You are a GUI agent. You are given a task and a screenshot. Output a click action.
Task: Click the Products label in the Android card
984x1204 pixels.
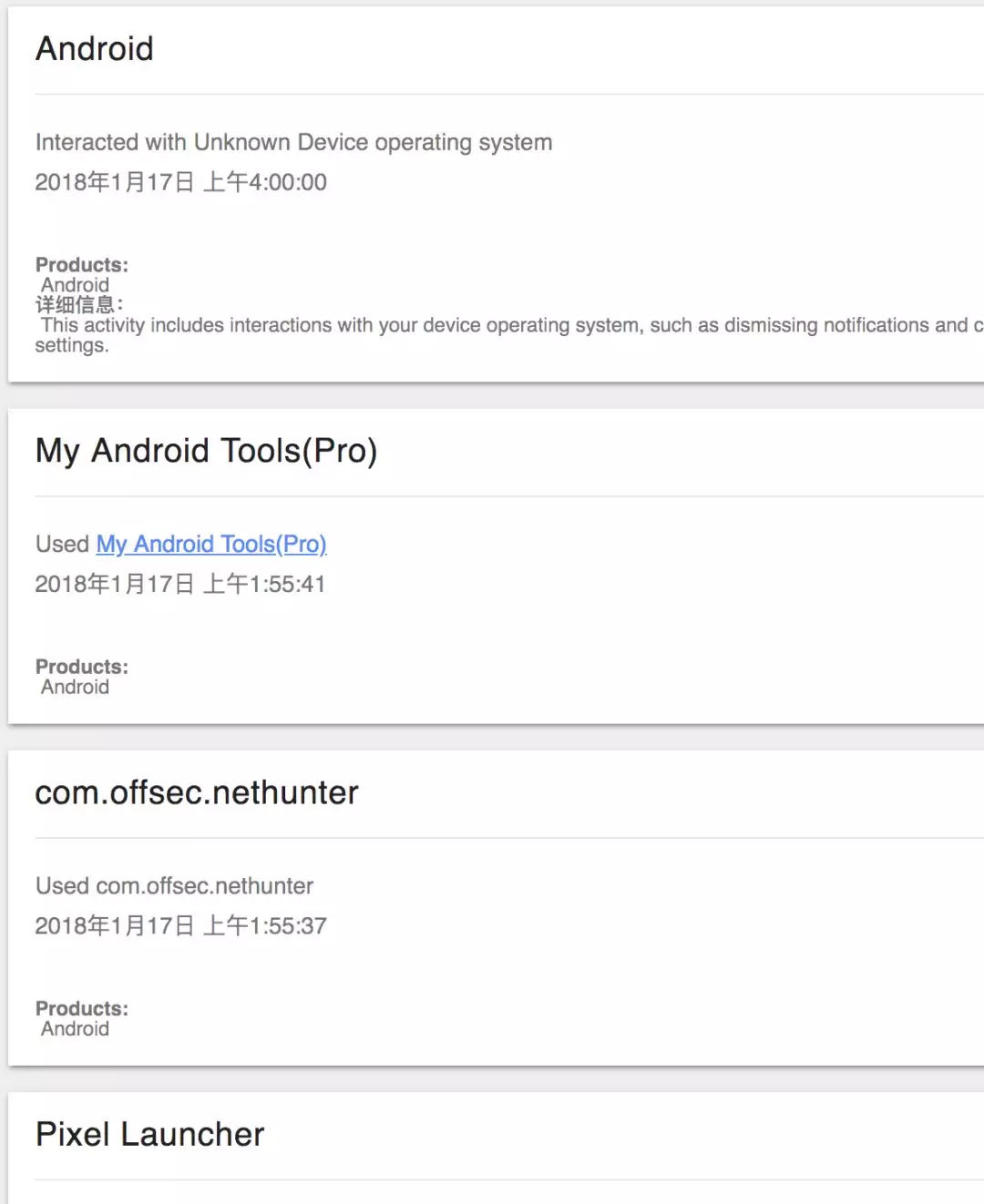point(81,265)
